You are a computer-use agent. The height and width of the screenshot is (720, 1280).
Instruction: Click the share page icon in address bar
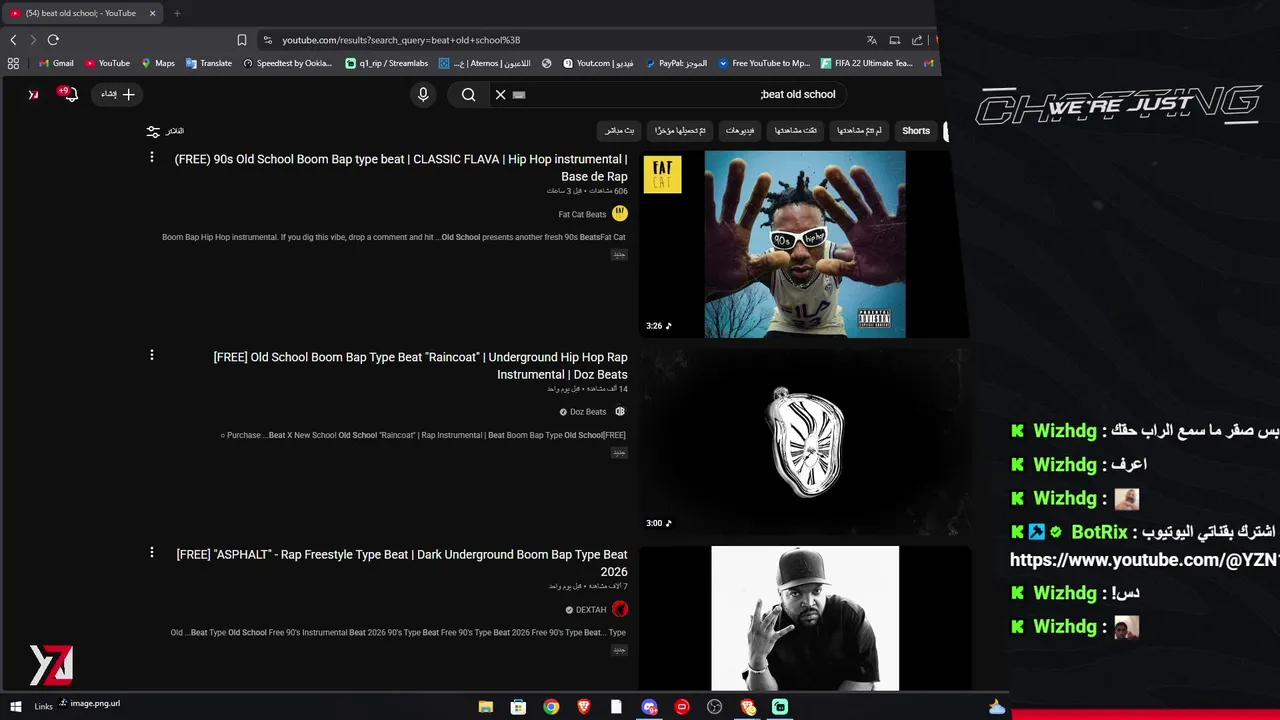(917, 40)
